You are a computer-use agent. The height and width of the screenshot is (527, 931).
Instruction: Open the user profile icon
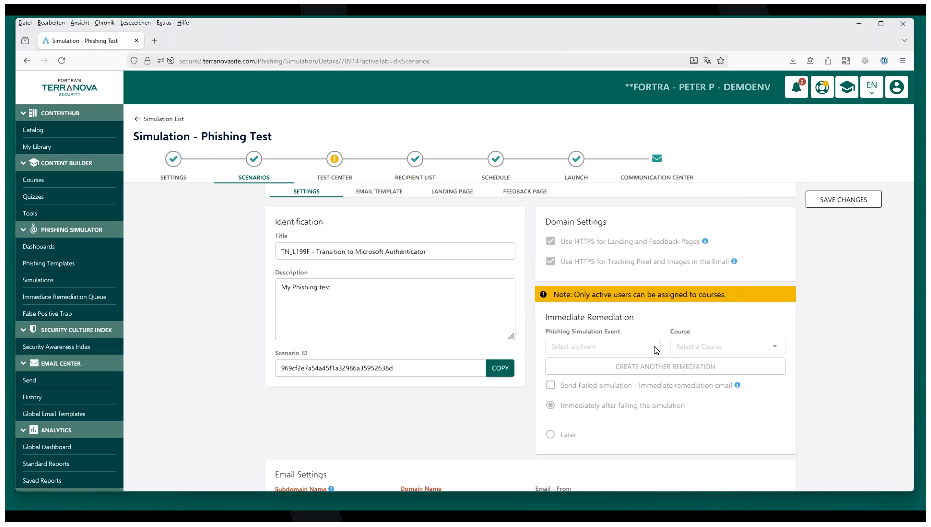(896, 87)
